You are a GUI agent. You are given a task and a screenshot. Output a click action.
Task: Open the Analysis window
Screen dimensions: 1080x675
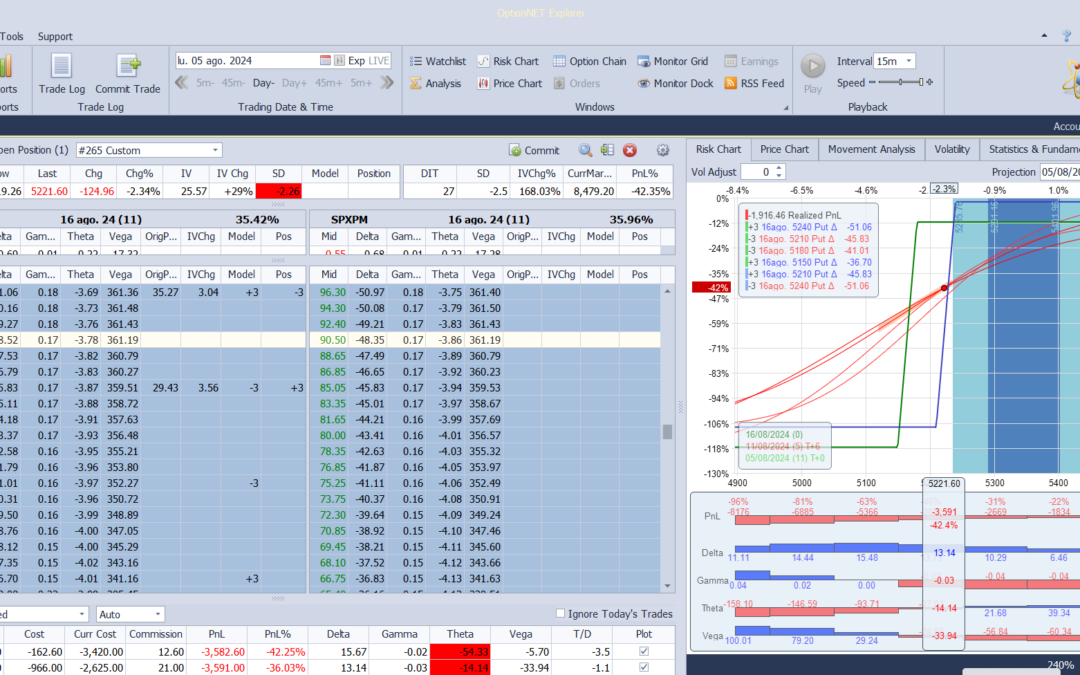click(435, 83)
